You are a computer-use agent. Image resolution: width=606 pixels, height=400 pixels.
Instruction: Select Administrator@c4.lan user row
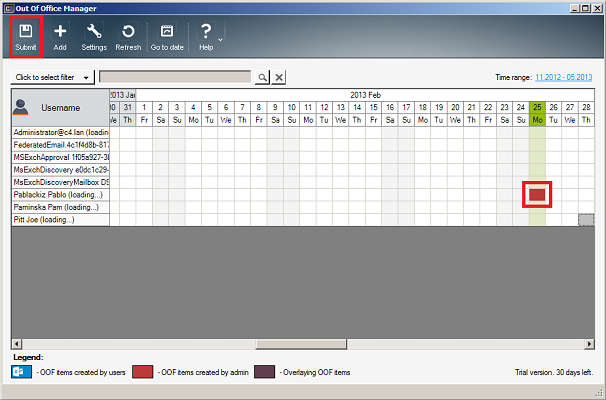coord(60,132)
